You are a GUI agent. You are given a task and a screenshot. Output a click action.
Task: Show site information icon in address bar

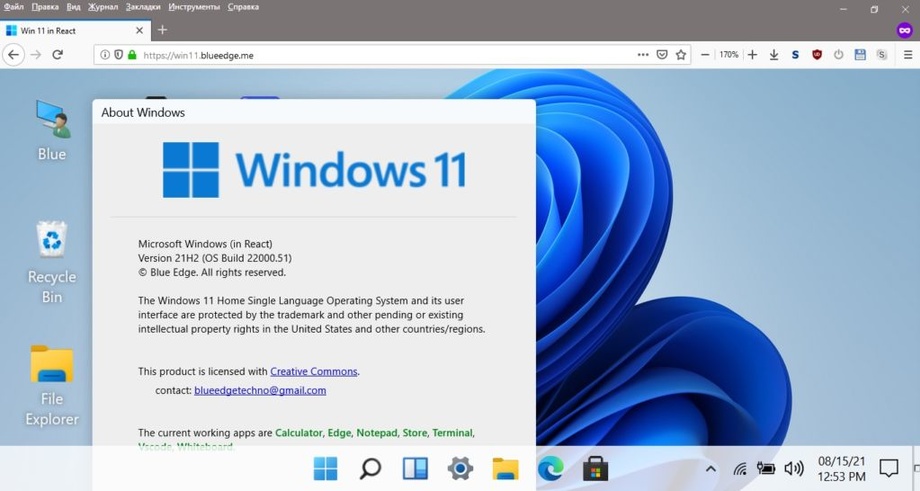click(104, 55)
